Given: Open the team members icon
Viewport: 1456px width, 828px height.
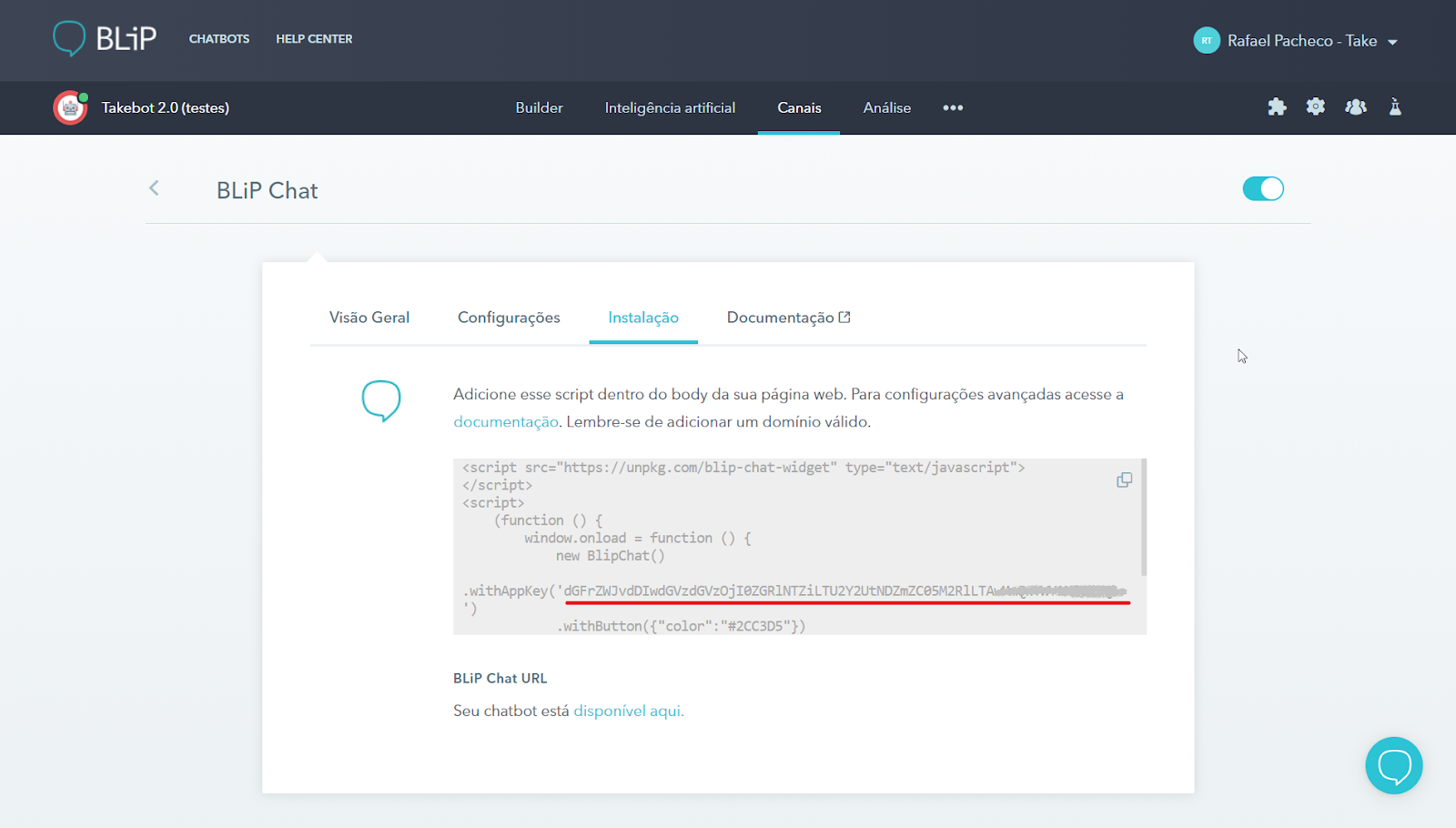Looking at the screenshot, I should pyautogui.click(x=1356, y=107).
